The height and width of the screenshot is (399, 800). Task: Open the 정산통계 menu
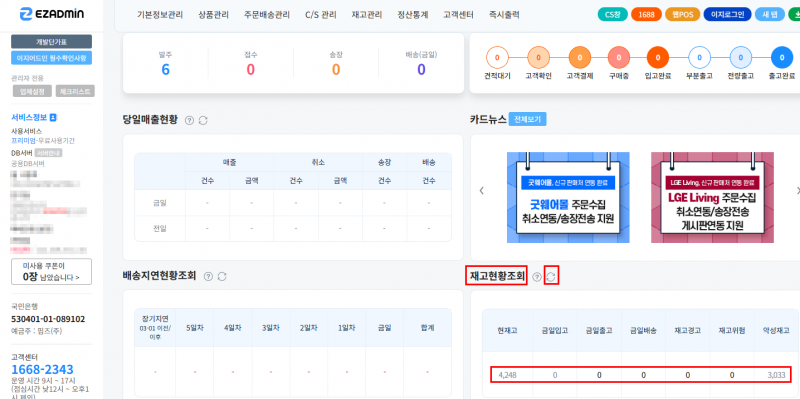click(413, 15)
